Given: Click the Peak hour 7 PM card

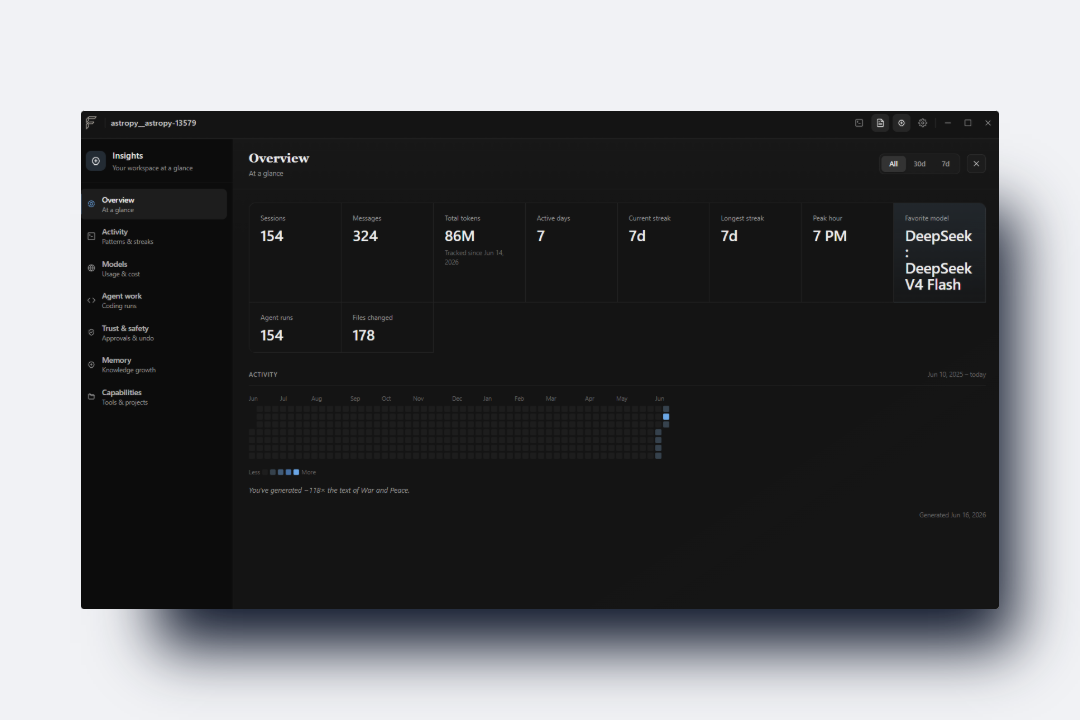Looking at the screenshot, I should pos(847,252).
